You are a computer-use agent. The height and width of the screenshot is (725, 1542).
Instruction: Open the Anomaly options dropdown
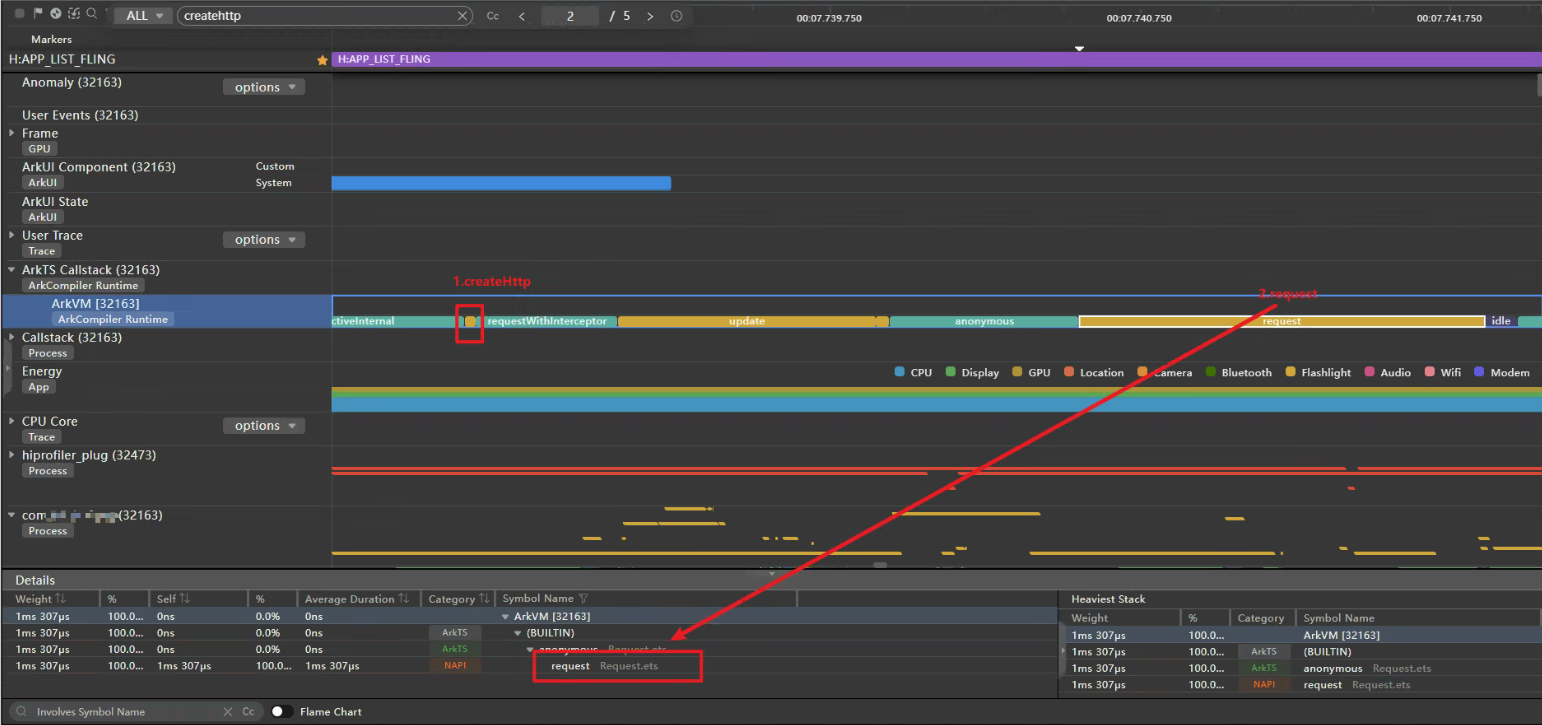264,87
